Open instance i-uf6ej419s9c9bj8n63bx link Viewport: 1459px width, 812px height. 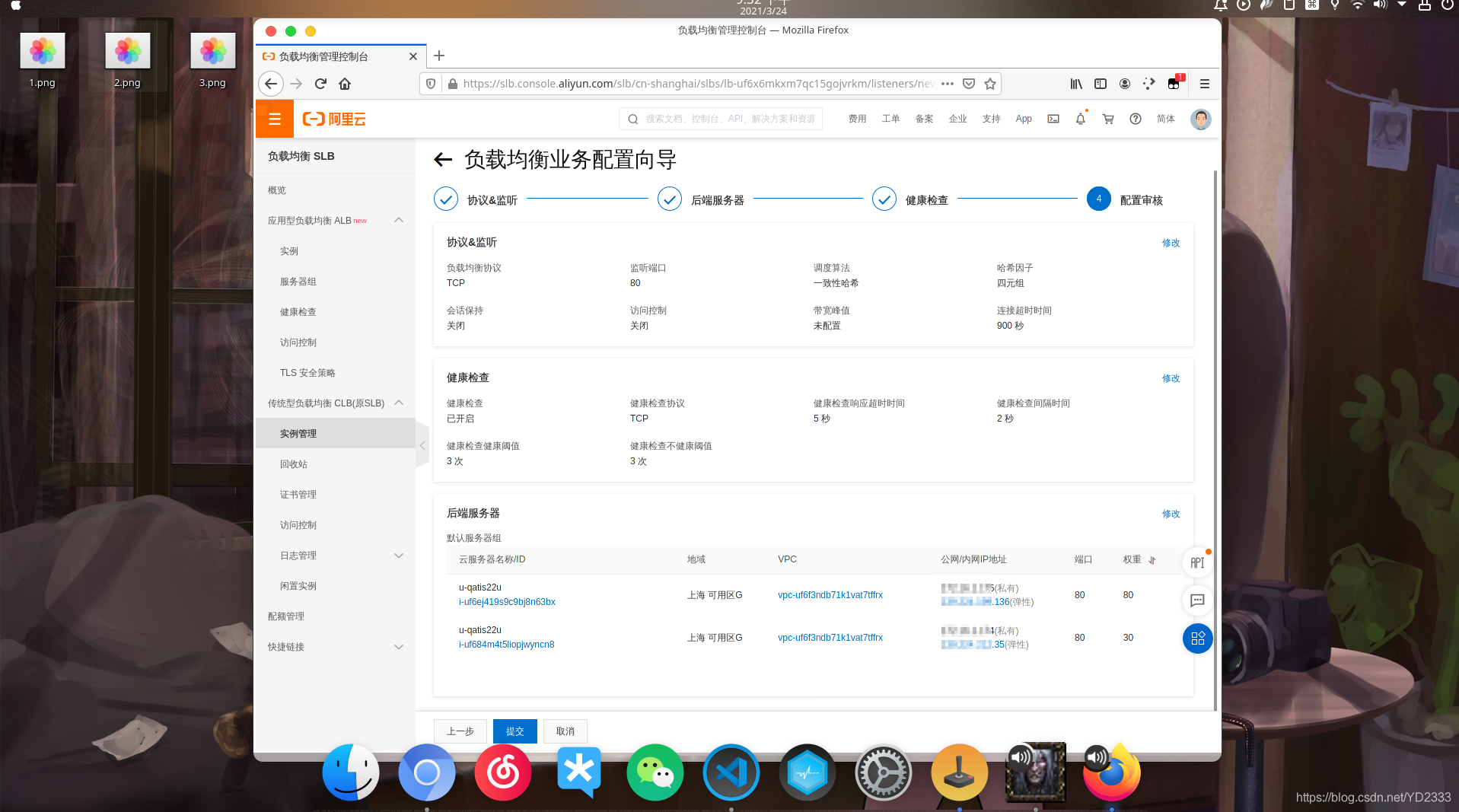tap(507, 602)
